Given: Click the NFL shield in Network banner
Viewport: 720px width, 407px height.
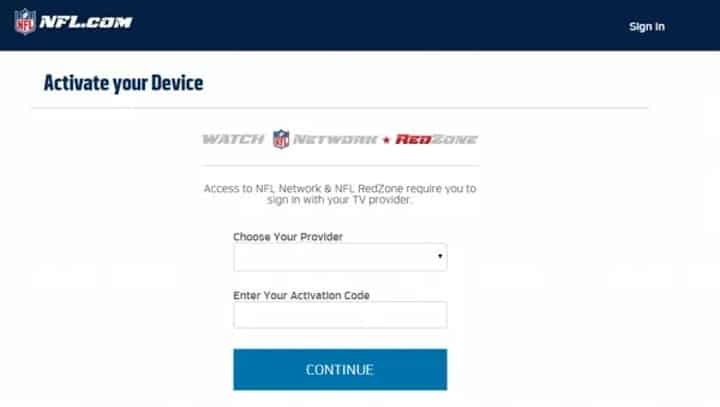Looking at the screenshot, I should pos(281,139).
